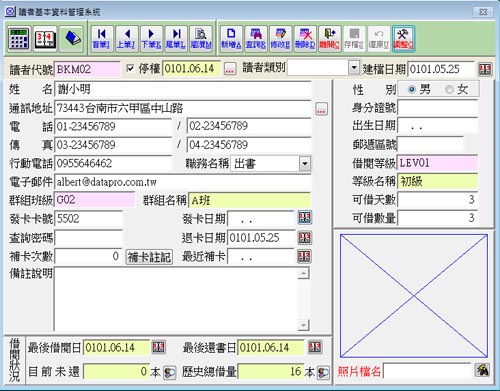Click fax field 03-23456789
This screenshot has width=500, height=391.
pos(113,145)
